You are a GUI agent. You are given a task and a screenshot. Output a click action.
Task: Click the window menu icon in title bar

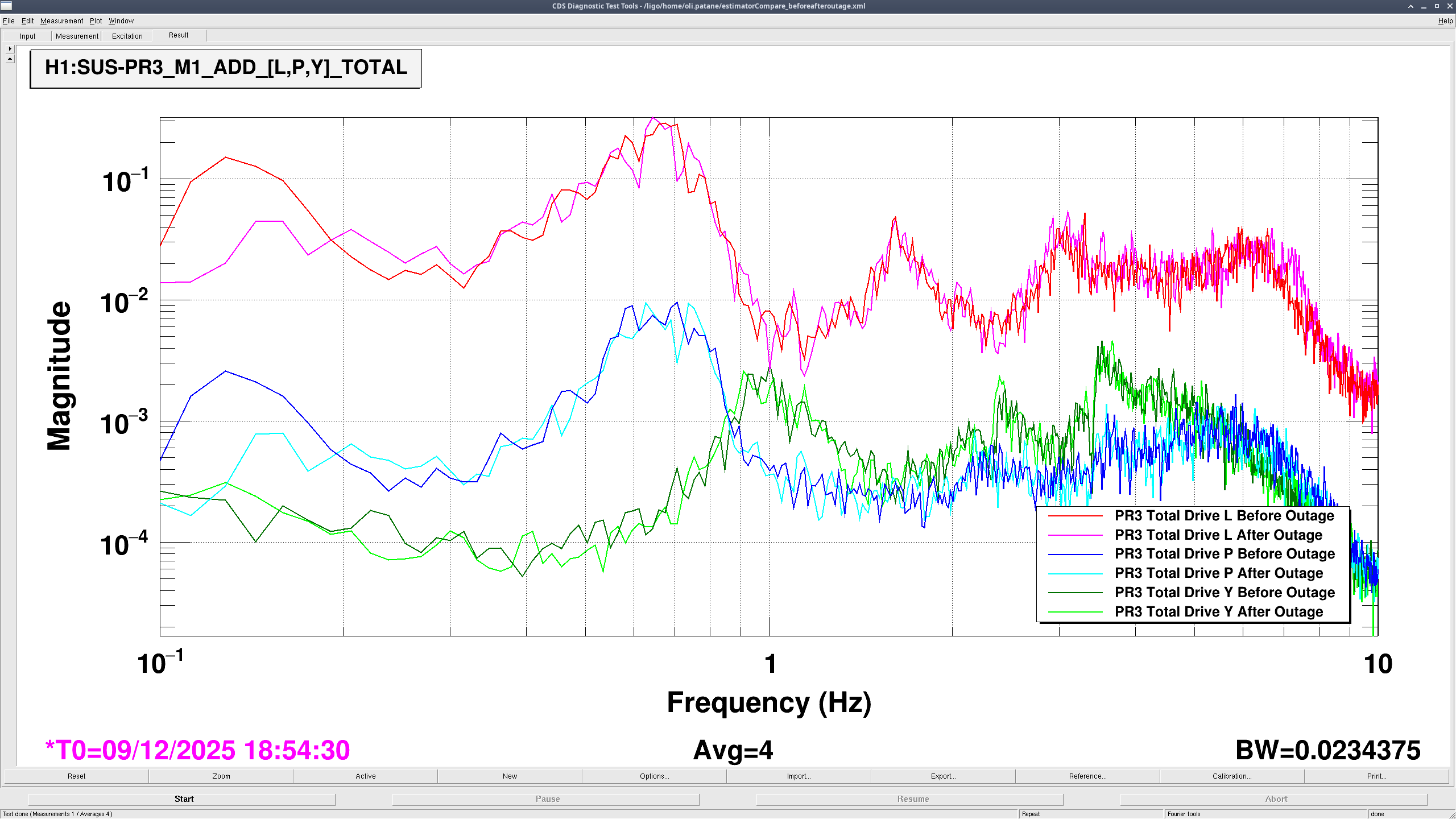point(6,6)
